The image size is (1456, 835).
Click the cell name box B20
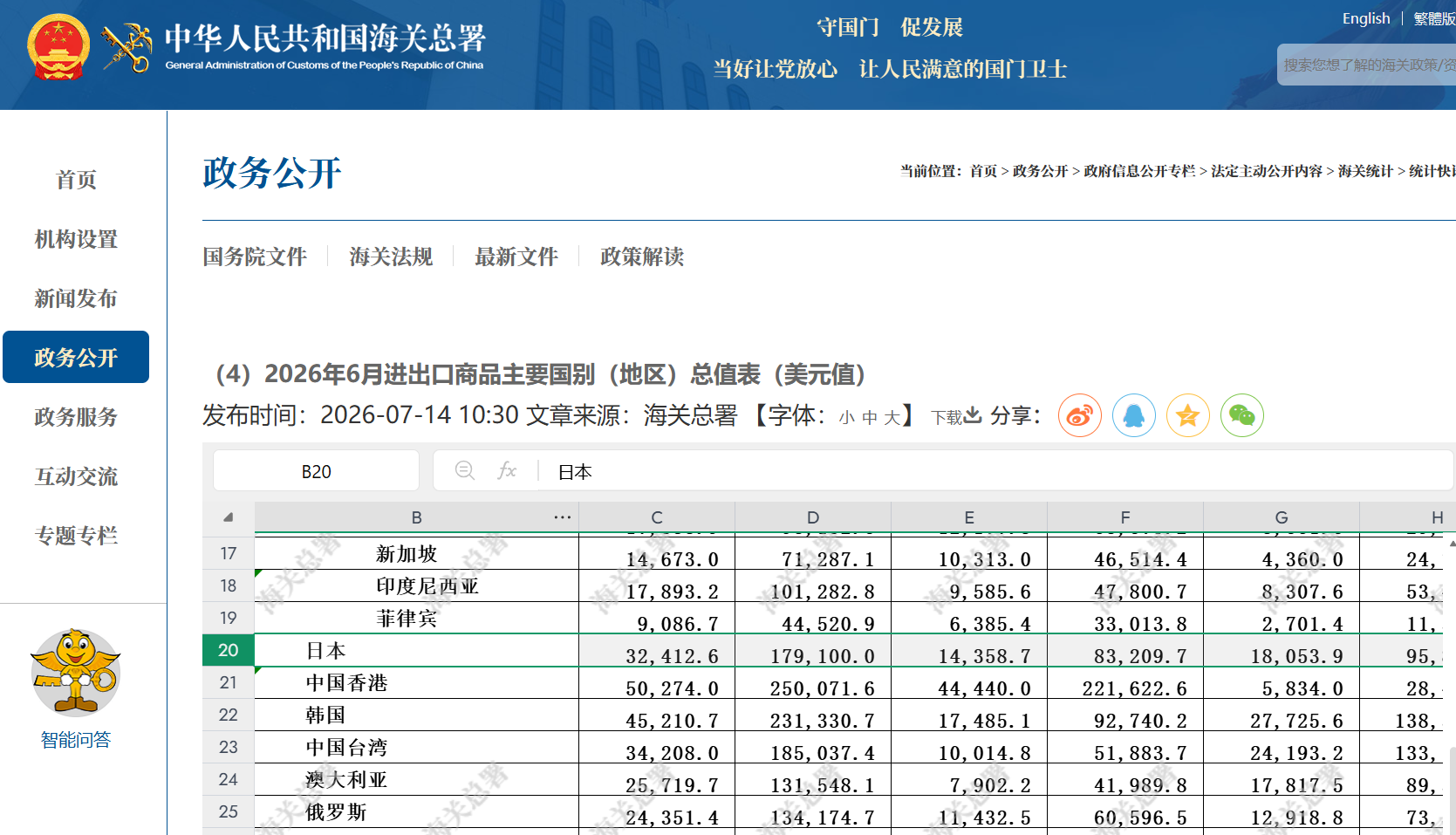coord(316,471)
